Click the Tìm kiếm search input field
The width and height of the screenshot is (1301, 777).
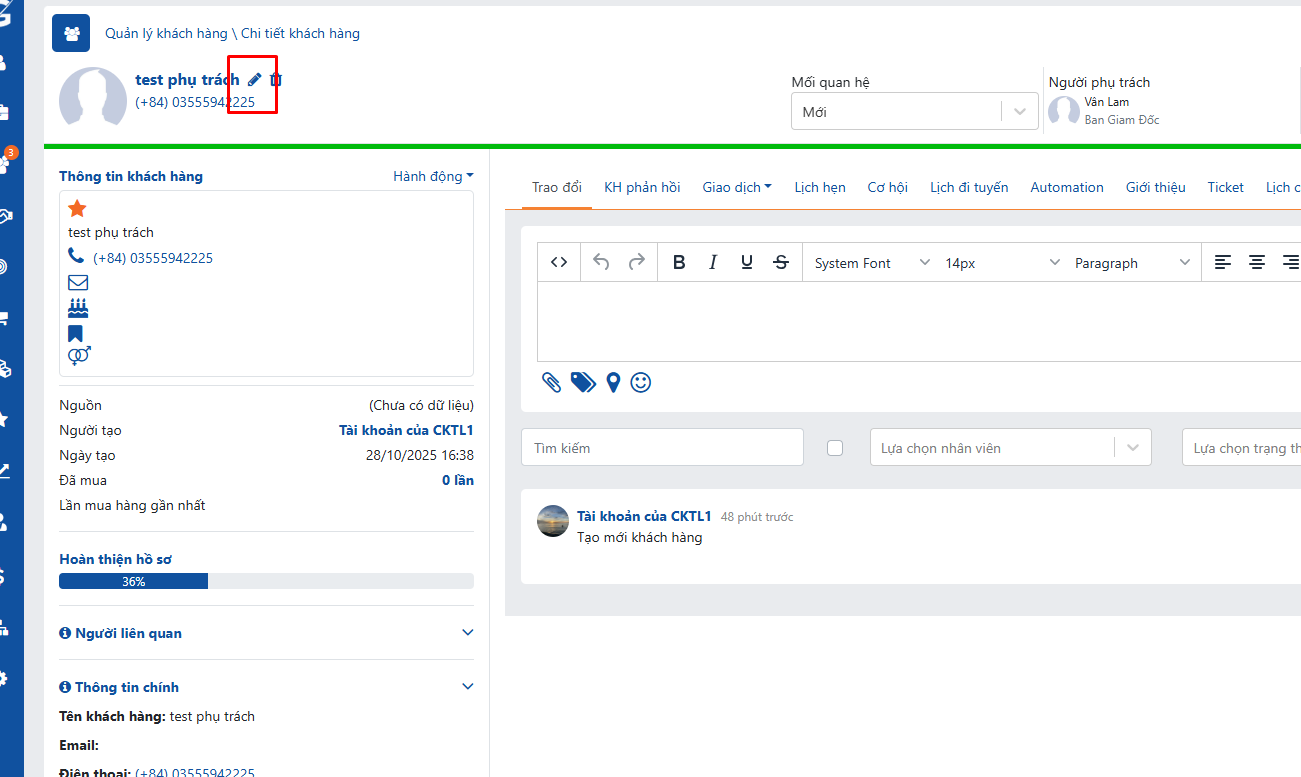coord(662,448)
